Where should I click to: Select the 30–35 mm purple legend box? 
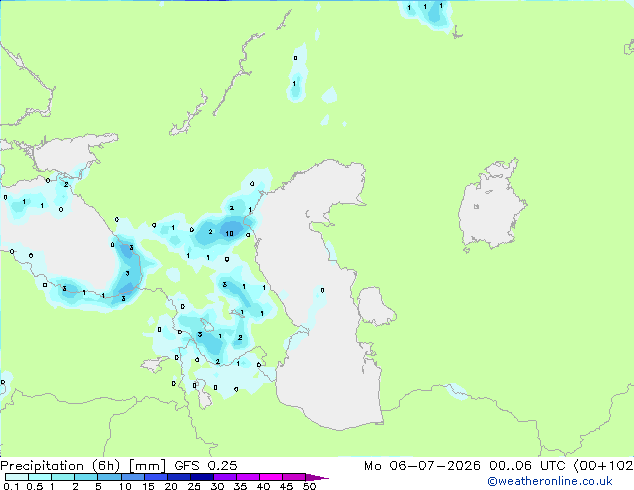coord(224,477)
